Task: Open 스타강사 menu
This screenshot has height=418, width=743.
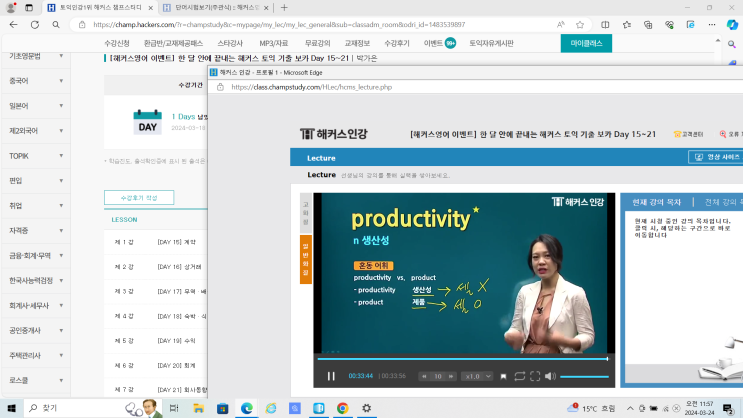Action: tap(230, 43)
